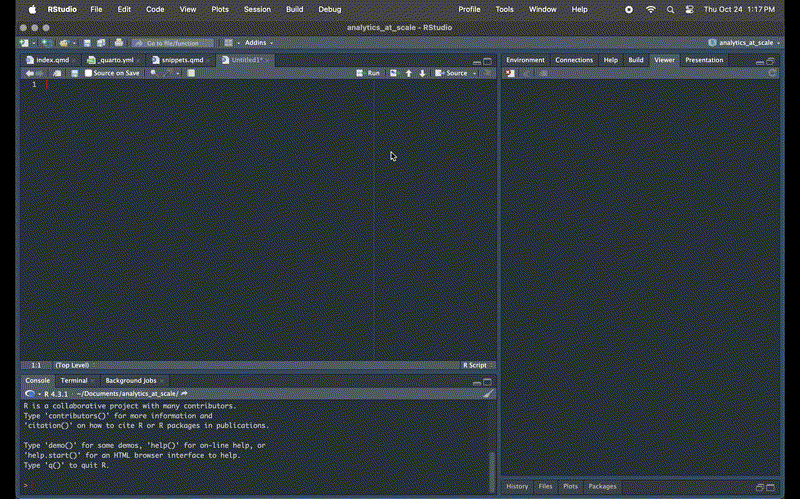Viewport: 800px width, 499px height.
Task: Click the re-run previous code icon
Action: coord(394,73)
